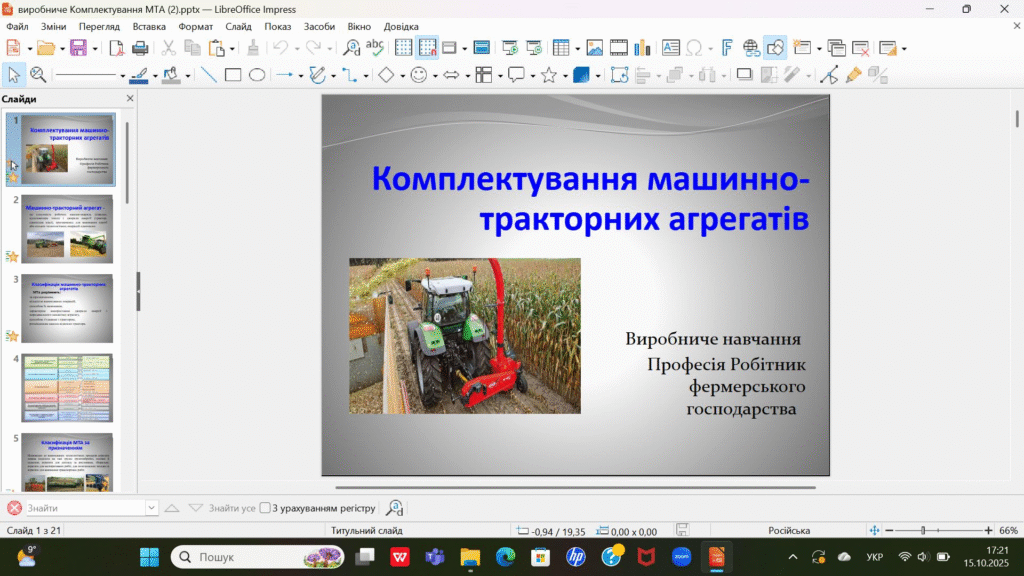Enable the match case checkbox
Screen dimensions: 1024x576
click(x=265, y=508)
